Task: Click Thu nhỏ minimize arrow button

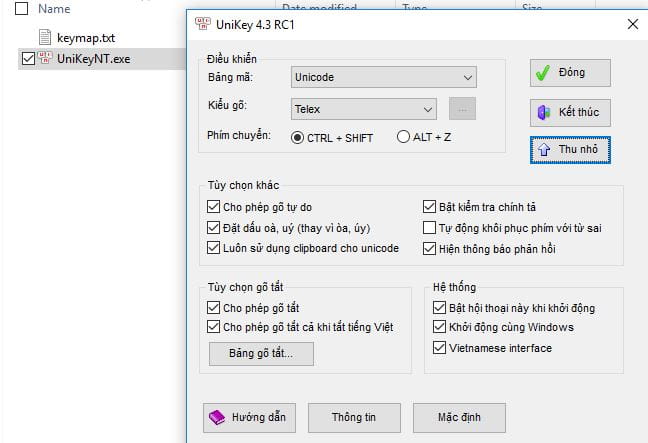Action: tap(570, 149)
